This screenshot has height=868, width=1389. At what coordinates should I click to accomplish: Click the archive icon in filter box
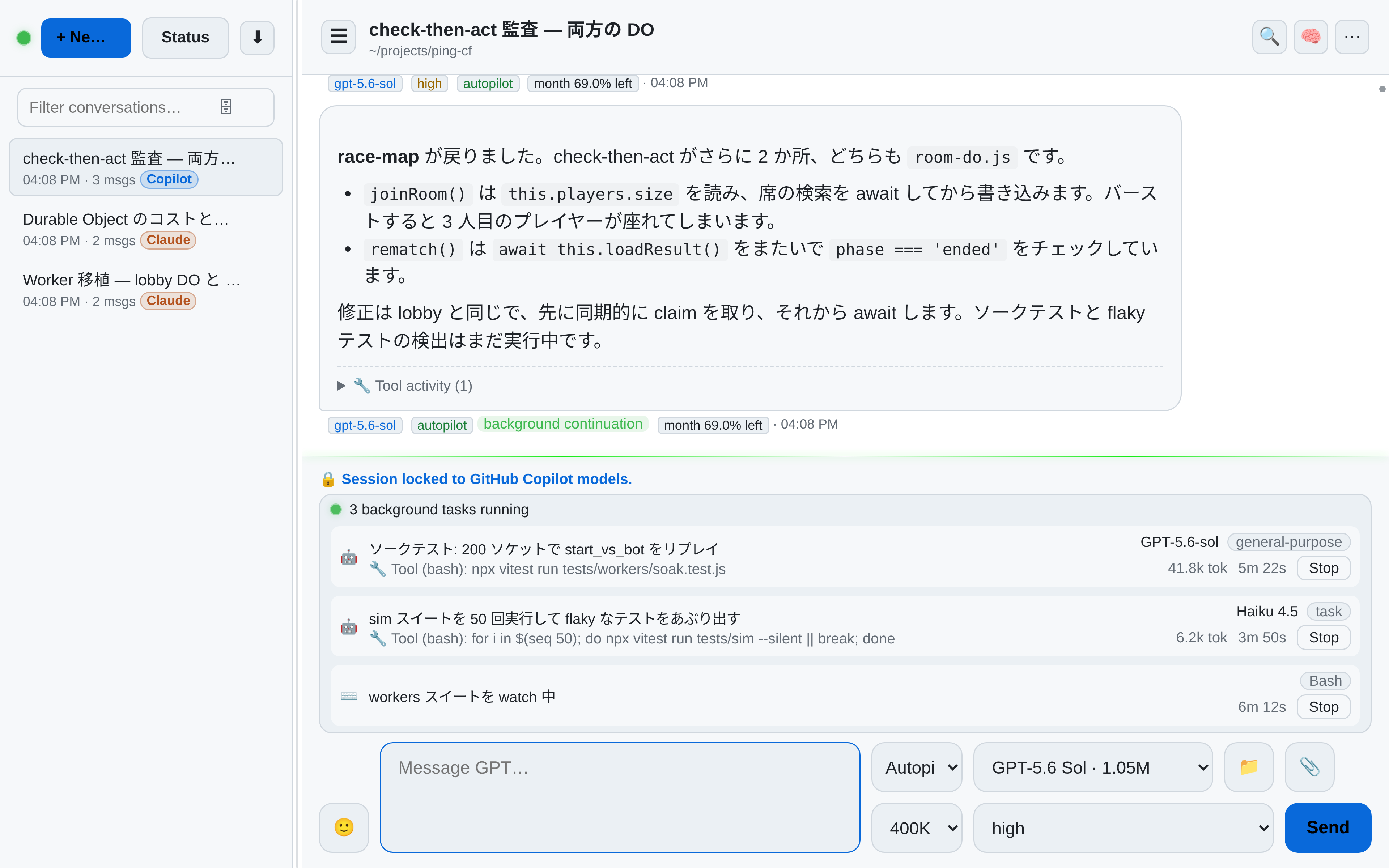click(226, 107)
